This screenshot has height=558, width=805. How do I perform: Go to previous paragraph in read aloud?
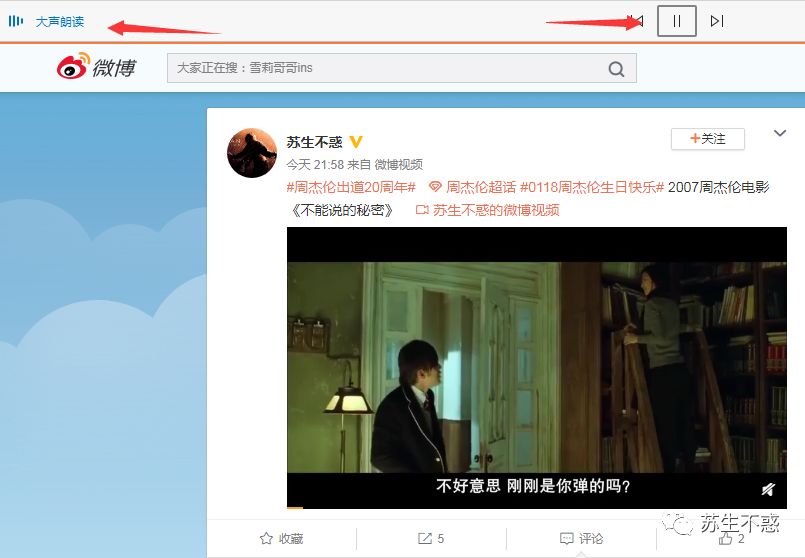click(639, 21)
